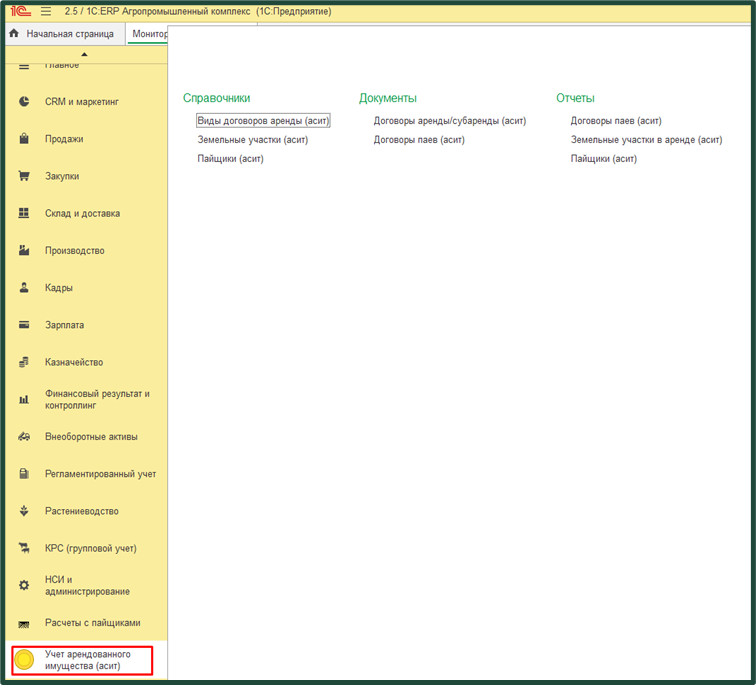The image size is (756, 685).
Task: Open Земельные участки в аренде (асит) report
Action: click(x=647, y=140)
